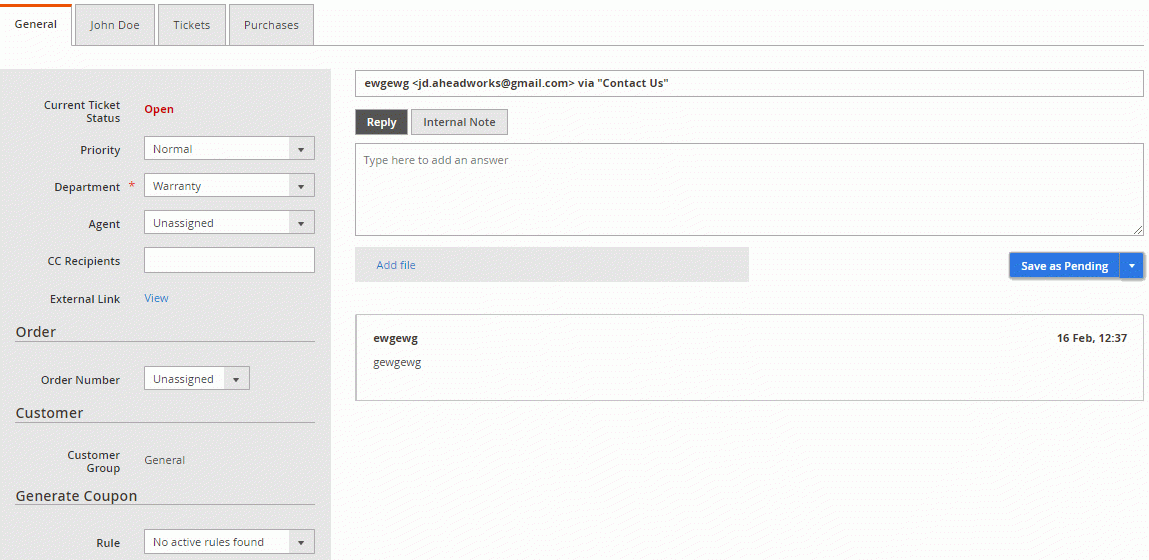The width and height of the screenshot is (1149, 560).
Task: Open the Order Number dropdown
Action: (197, 379)
